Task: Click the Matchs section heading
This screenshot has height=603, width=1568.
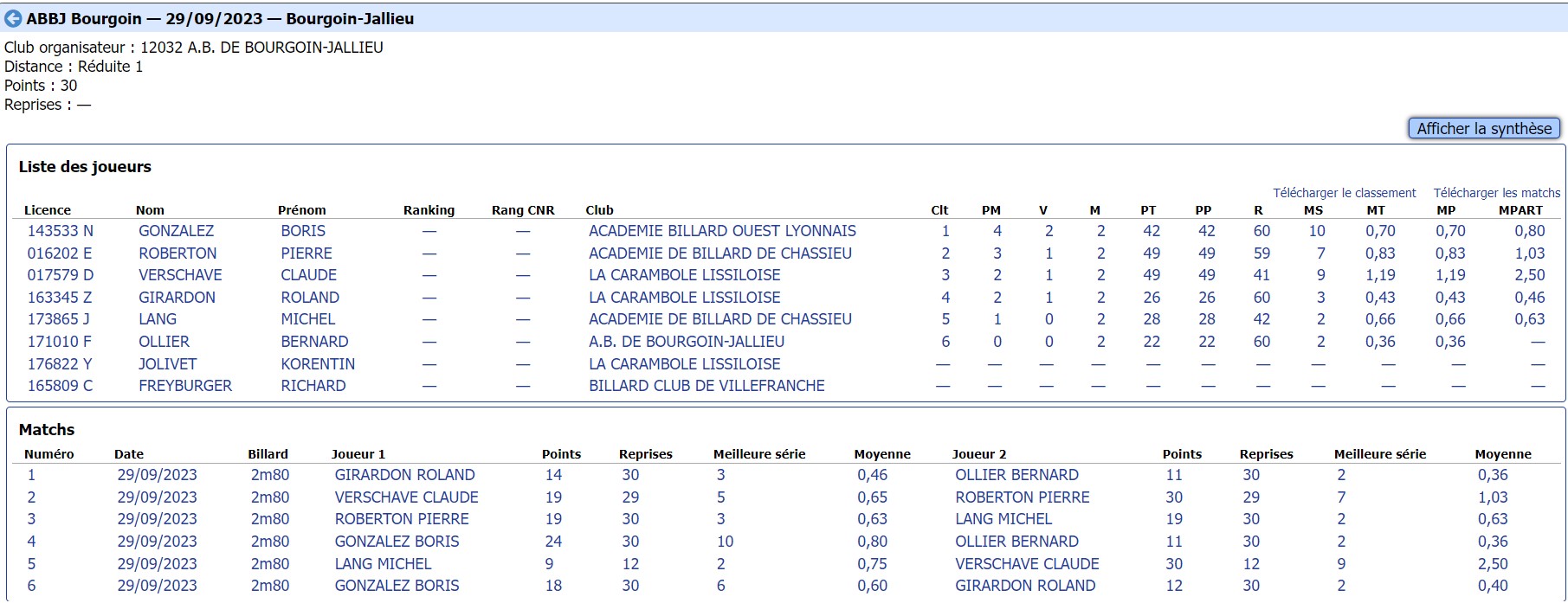Action: click(47, 430)
